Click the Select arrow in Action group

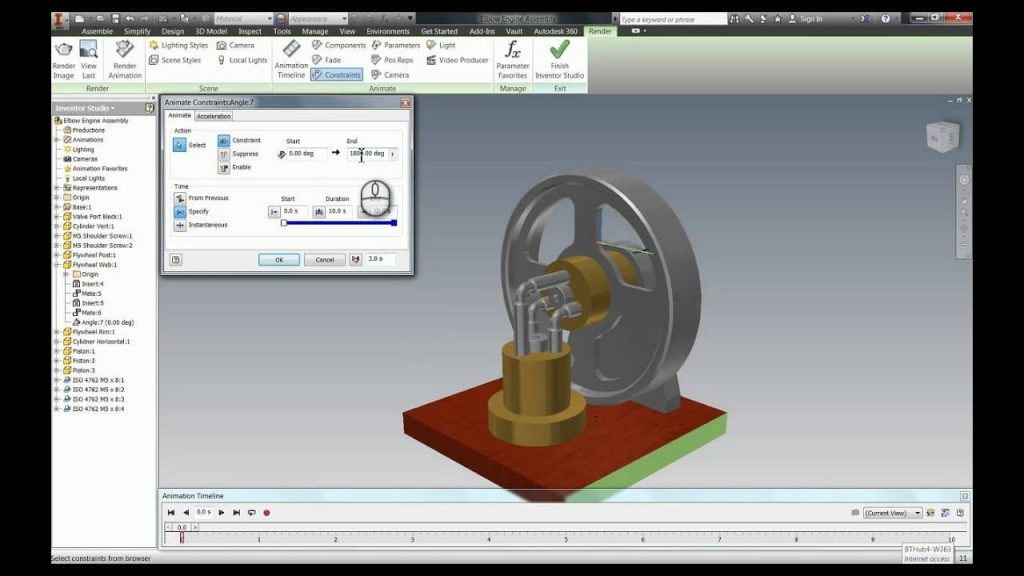[180, 145]
